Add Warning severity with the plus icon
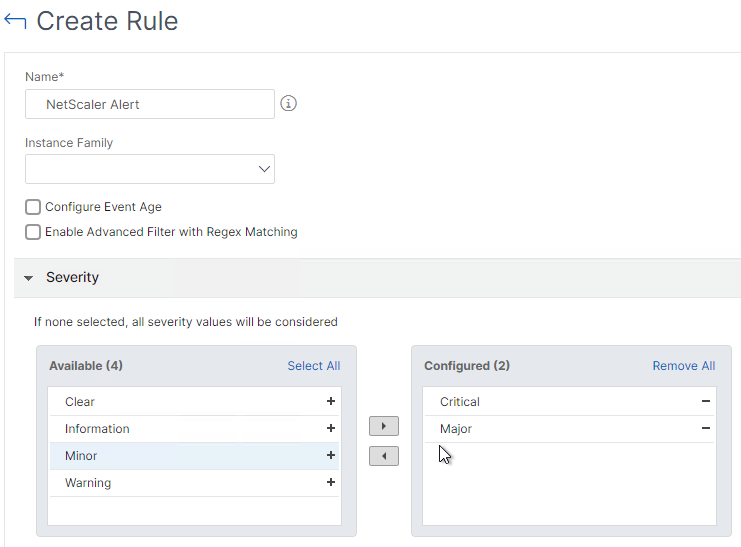The width and height of the screenshot is (741, 547). pyautogui.click(x=331, y=482)
